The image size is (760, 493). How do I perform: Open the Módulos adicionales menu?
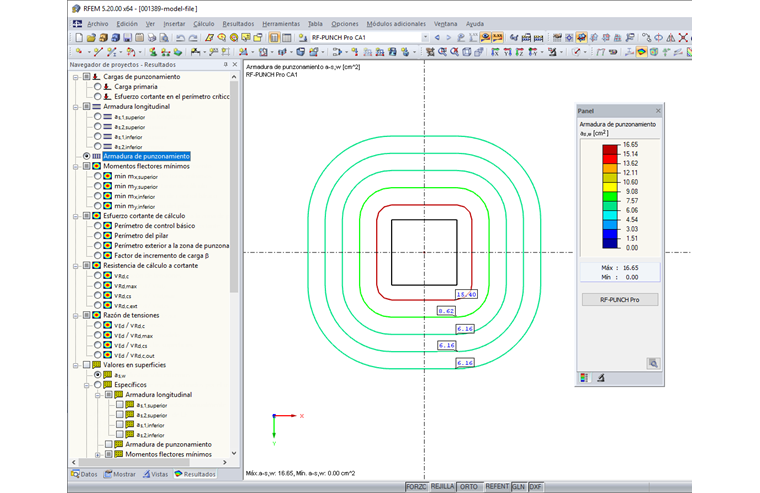[x=396, y=24]
